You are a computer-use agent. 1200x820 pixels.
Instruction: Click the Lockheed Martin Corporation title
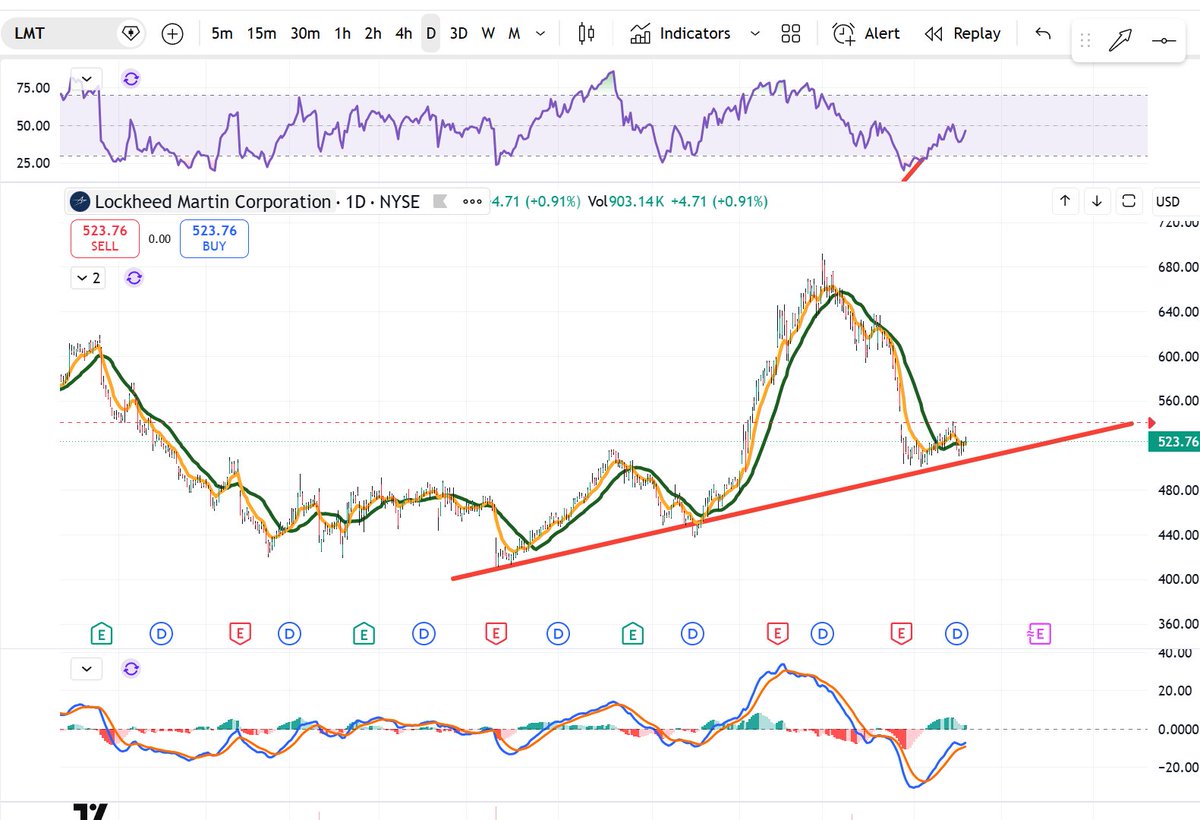click(x=212, y=201)
